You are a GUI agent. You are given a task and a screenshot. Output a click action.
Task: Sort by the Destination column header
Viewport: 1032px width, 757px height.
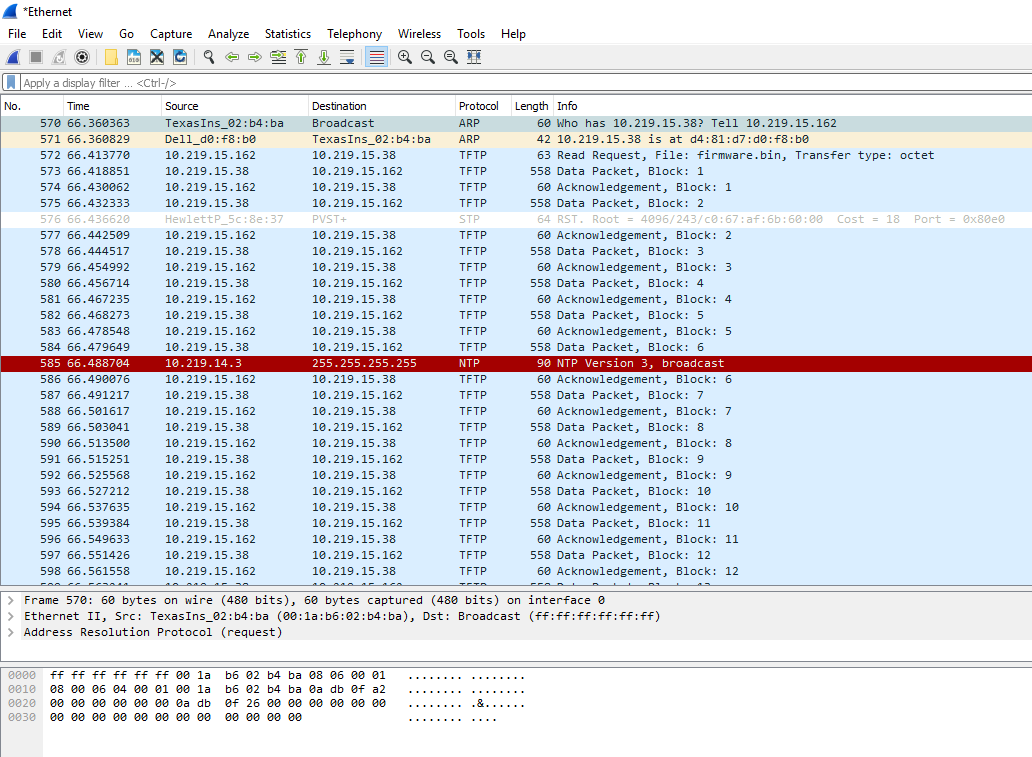[382, 106]
